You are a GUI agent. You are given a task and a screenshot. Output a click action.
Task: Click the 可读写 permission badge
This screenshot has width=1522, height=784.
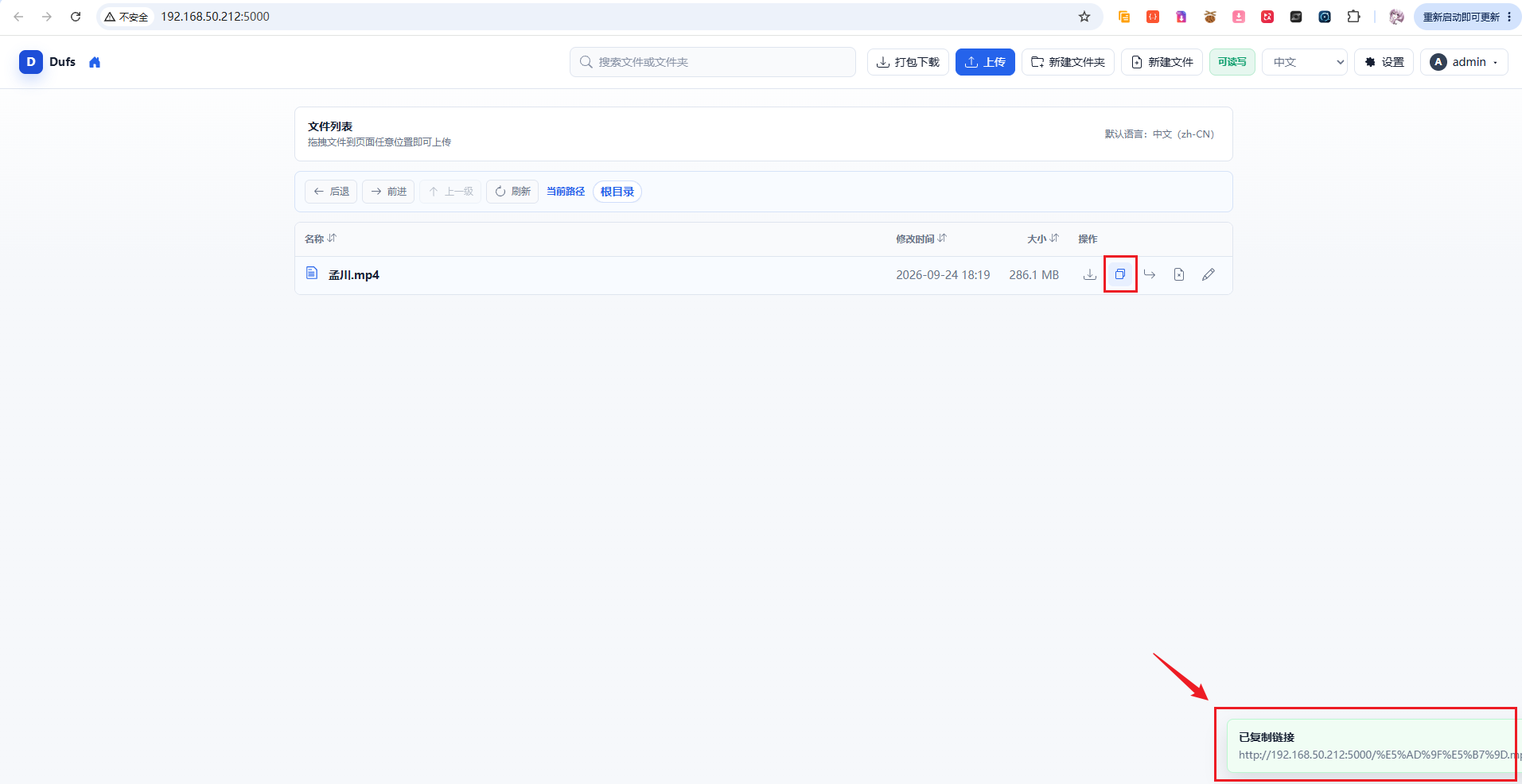[1232, 62]
